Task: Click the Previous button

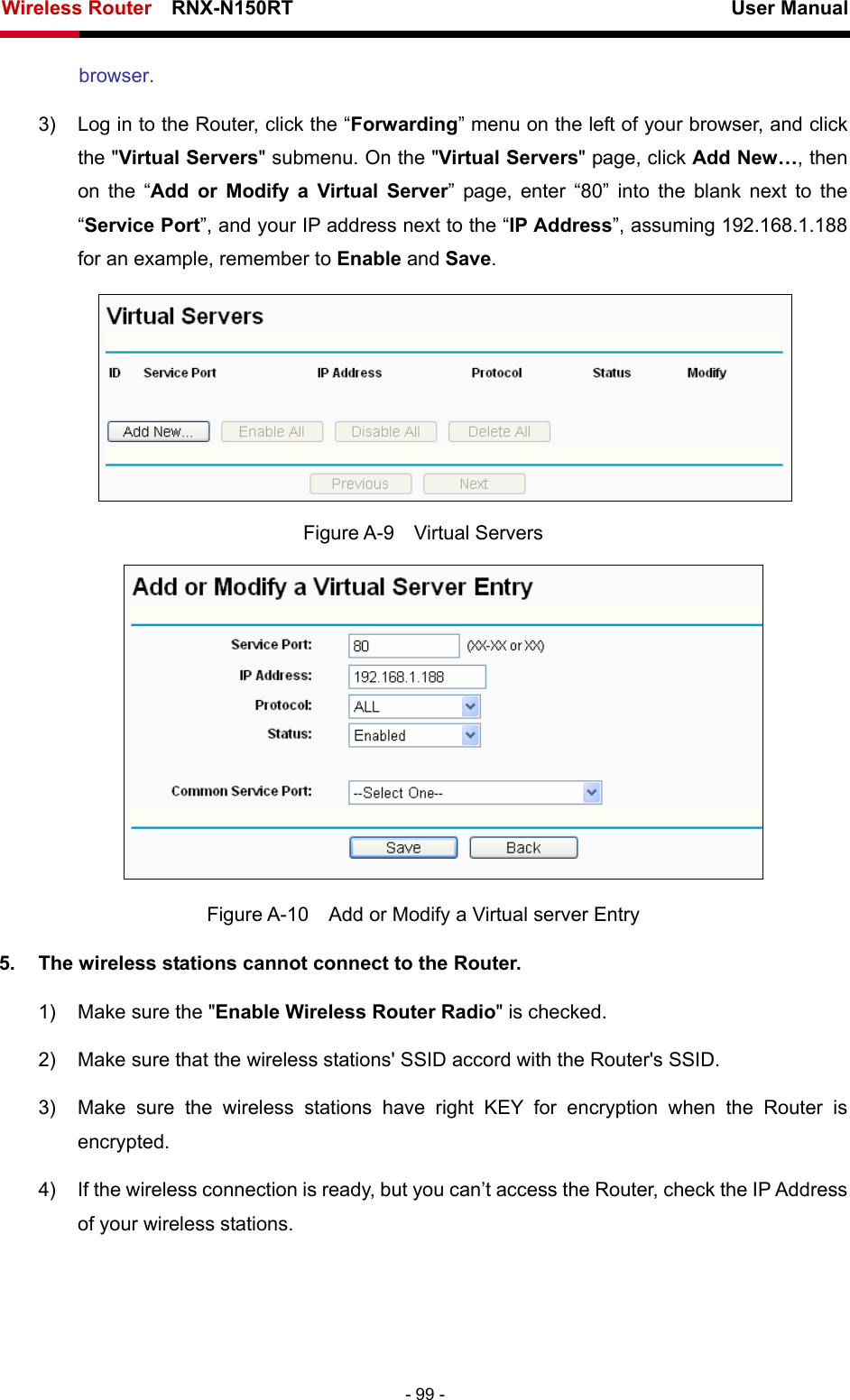Action: click(x=360, y=484)
